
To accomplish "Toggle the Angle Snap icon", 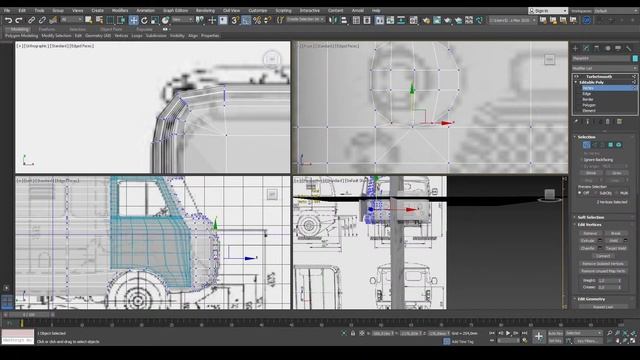I will (246, 20).
